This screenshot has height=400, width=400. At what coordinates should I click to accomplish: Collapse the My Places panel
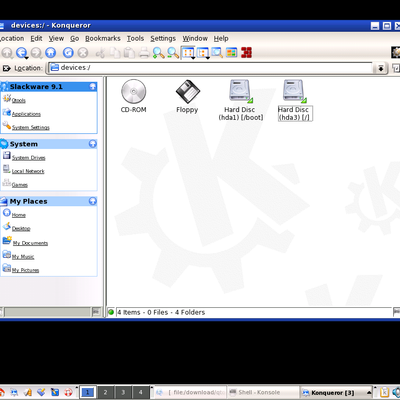pos(93,201)
